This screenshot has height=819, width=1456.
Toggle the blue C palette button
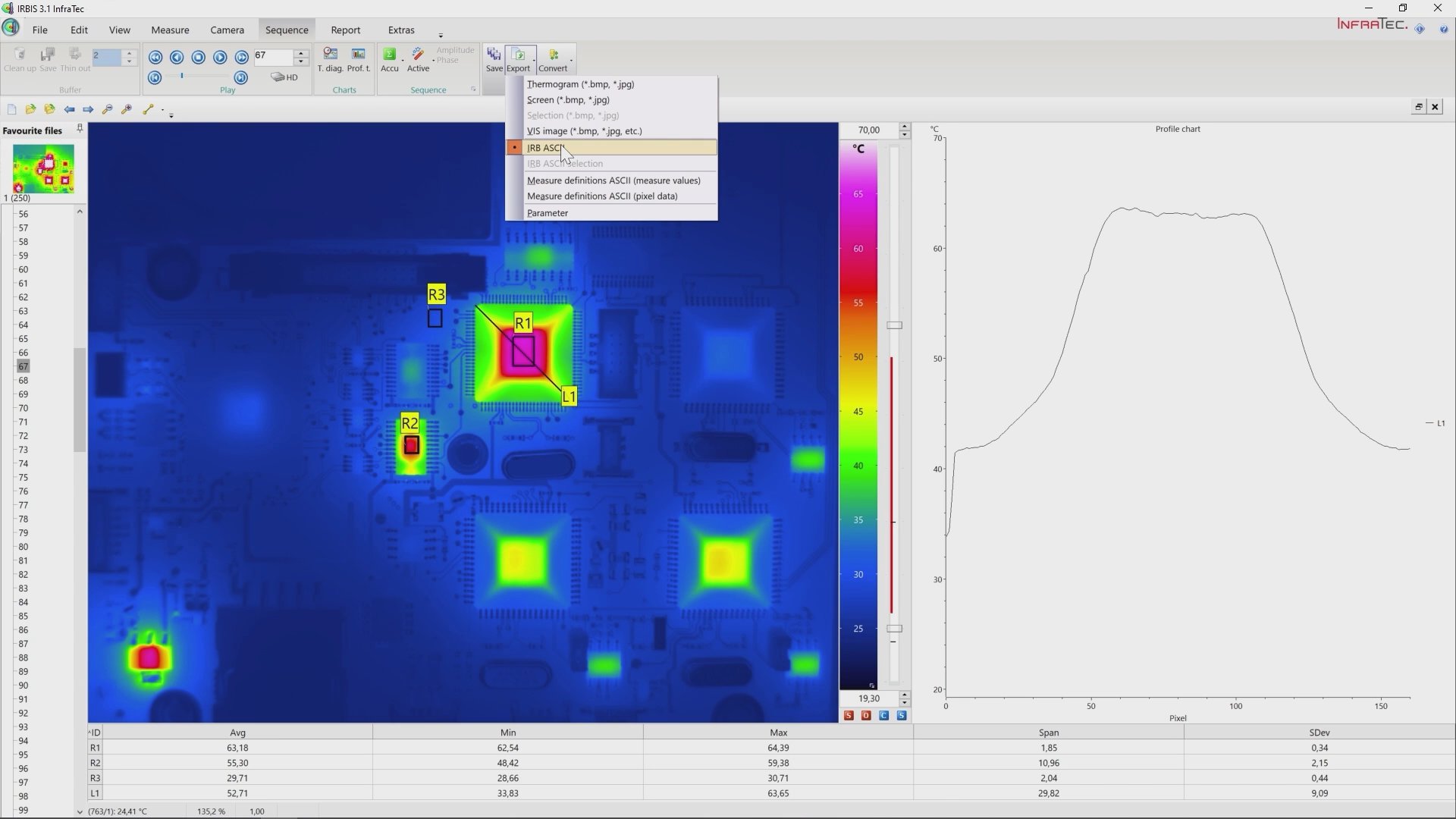coord(883,716)
